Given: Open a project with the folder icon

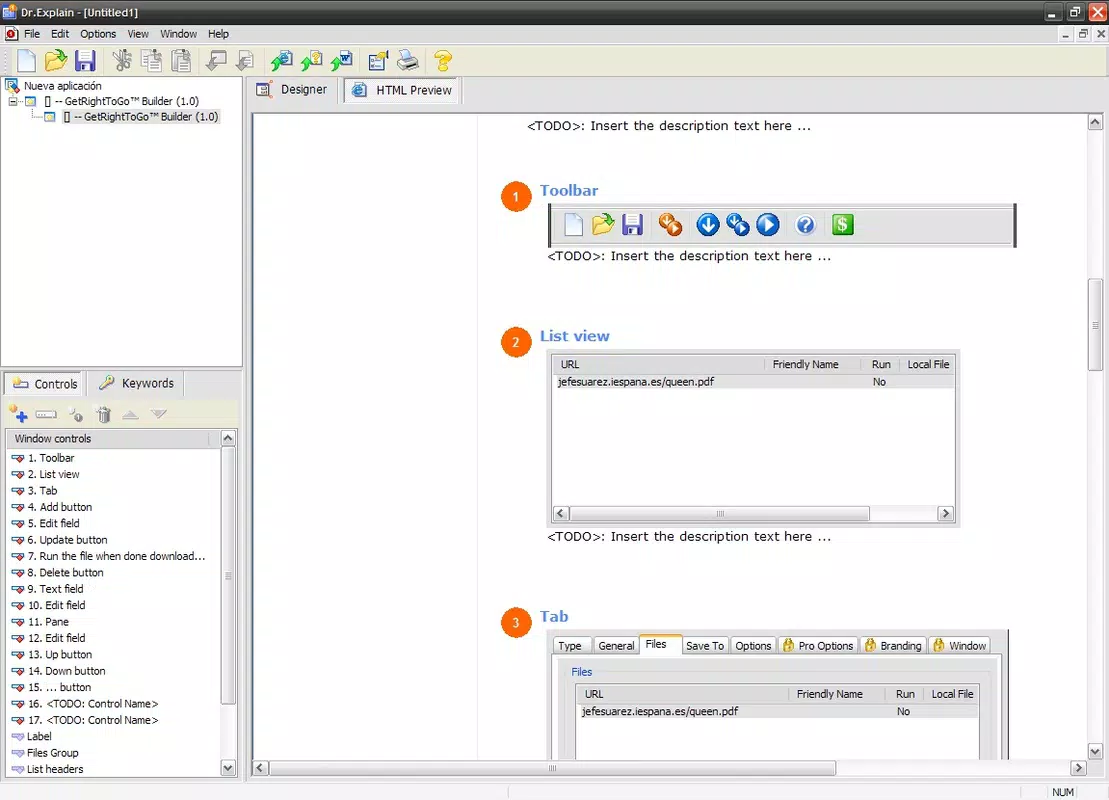Looking at the screenshot, I should (55, 61).
